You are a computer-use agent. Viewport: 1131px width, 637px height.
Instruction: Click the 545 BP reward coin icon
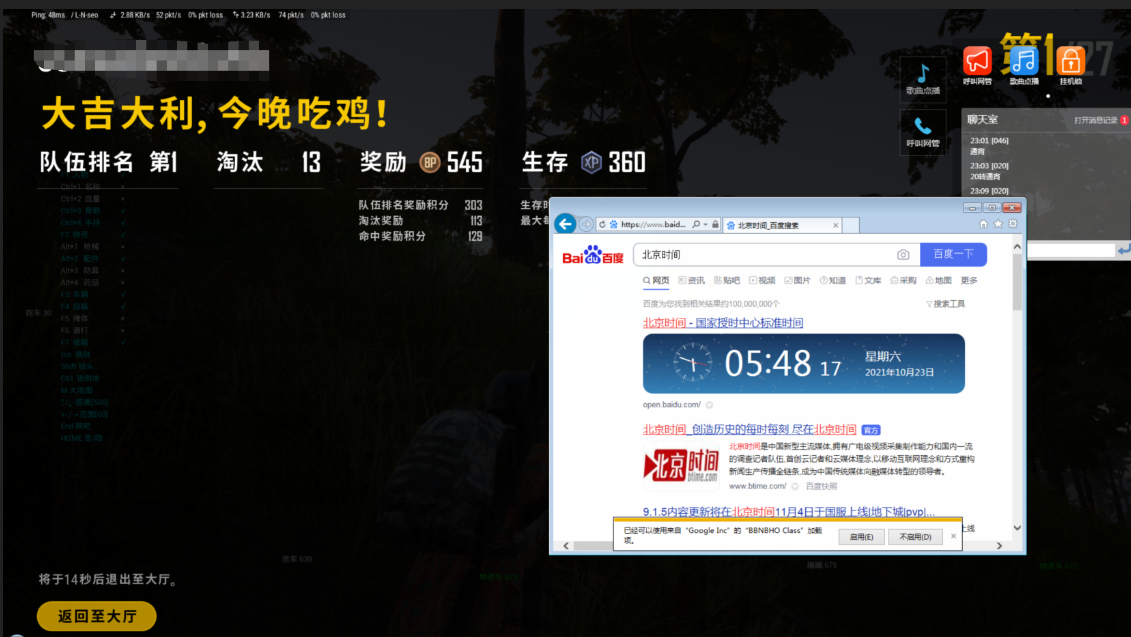pos(430,162)
